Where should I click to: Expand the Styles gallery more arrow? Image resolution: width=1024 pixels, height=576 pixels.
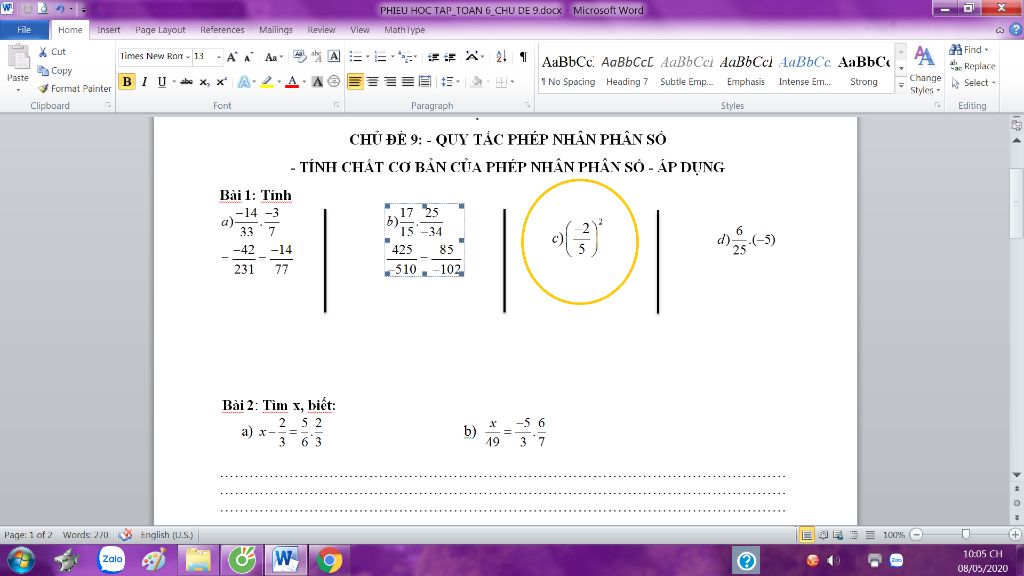[901, 85]
